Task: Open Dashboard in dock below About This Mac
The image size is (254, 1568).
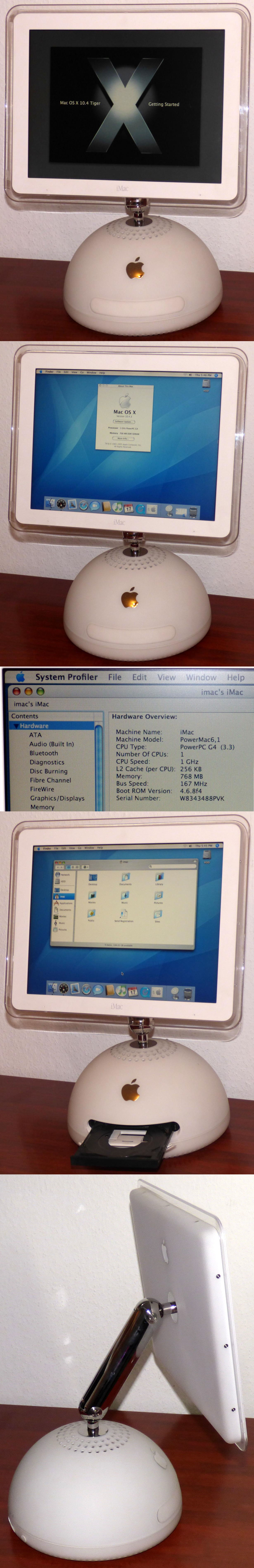Action: [x=61, y=504]
